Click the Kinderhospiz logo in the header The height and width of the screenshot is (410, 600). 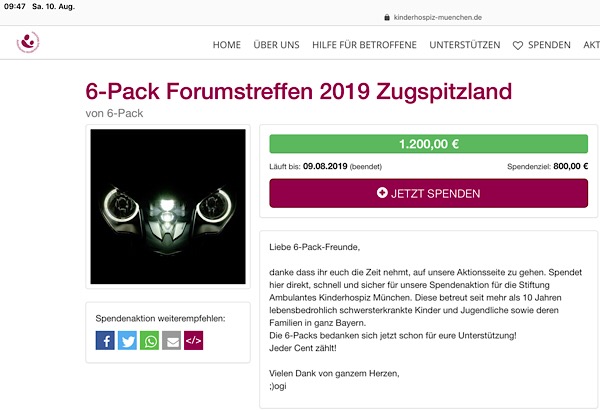(28, 42)
